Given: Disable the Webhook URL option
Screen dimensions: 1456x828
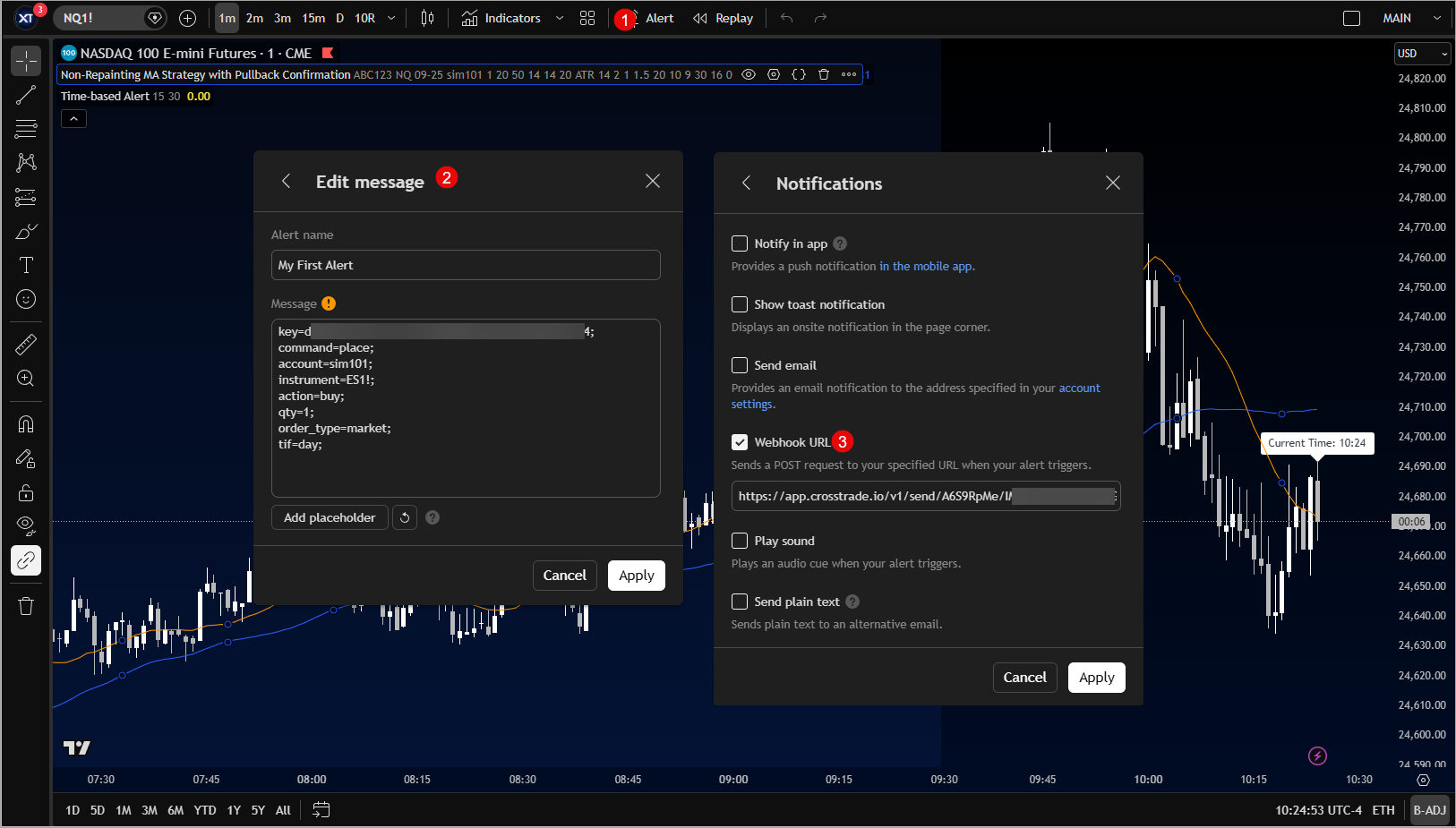Looking at the screenshot, I should [740, 441].
